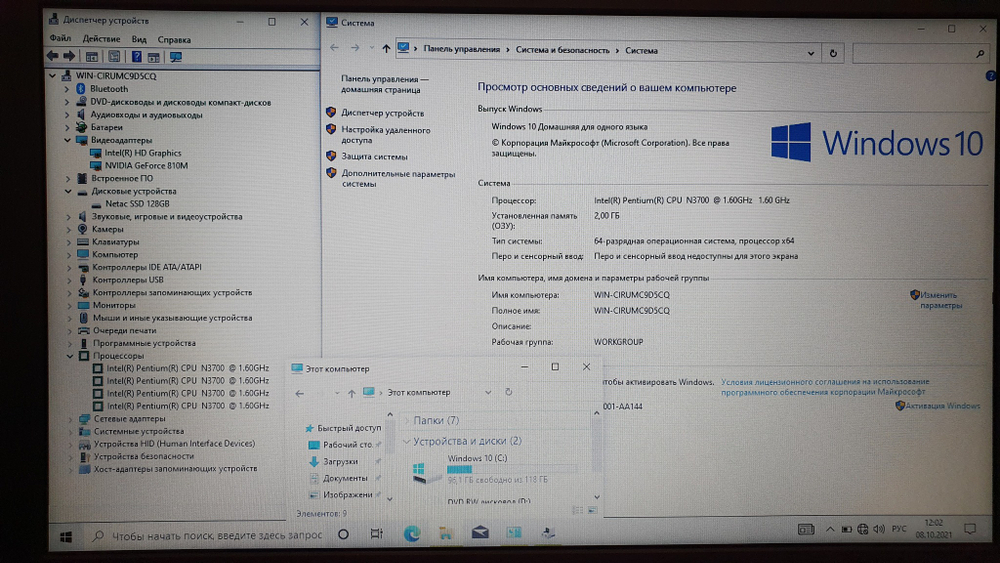Click Windows Start button
The image size is (1000, 563).
(66, 537)
